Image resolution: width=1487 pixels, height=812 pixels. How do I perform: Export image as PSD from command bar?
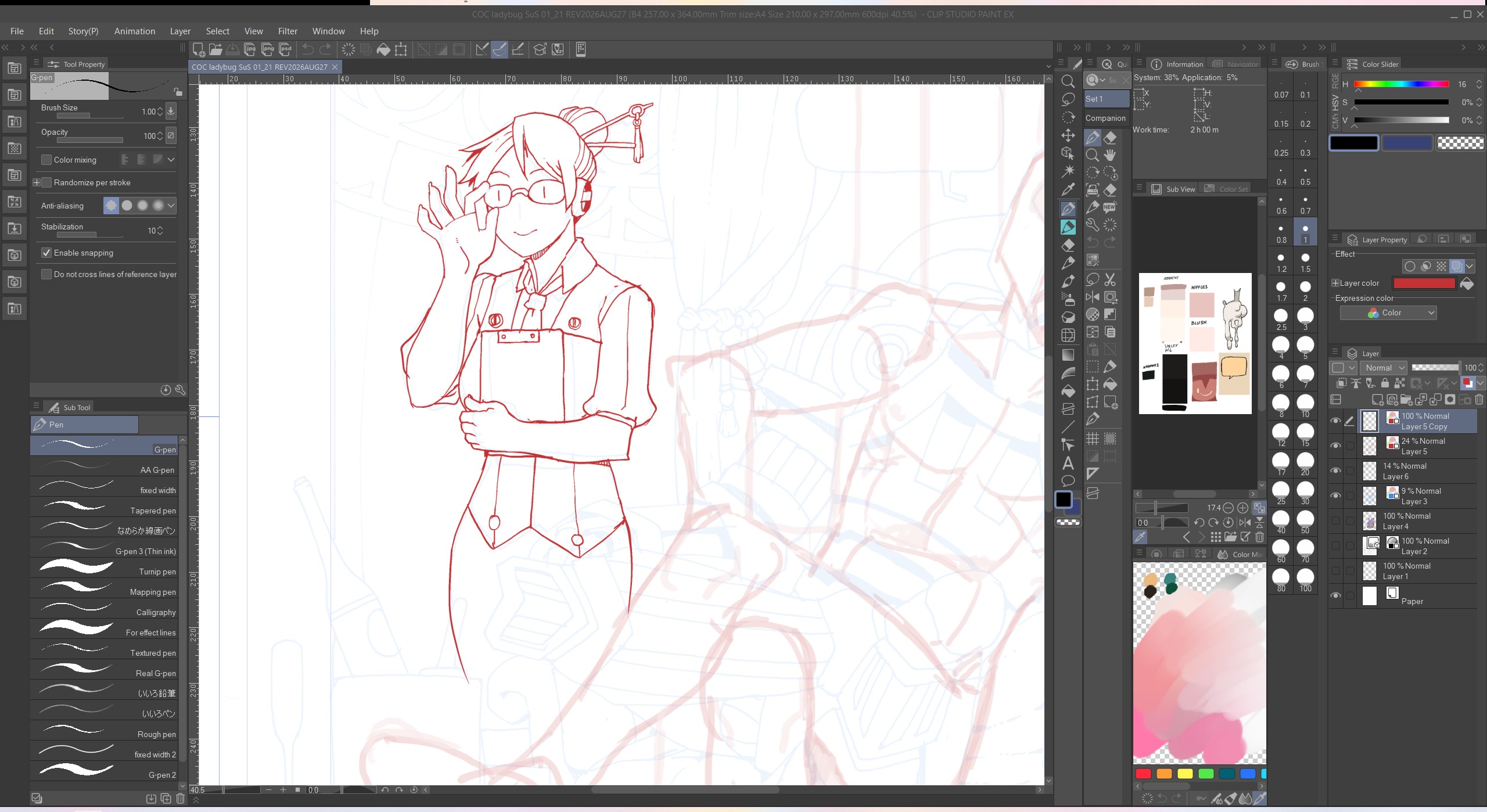click(x=285, y=49)
